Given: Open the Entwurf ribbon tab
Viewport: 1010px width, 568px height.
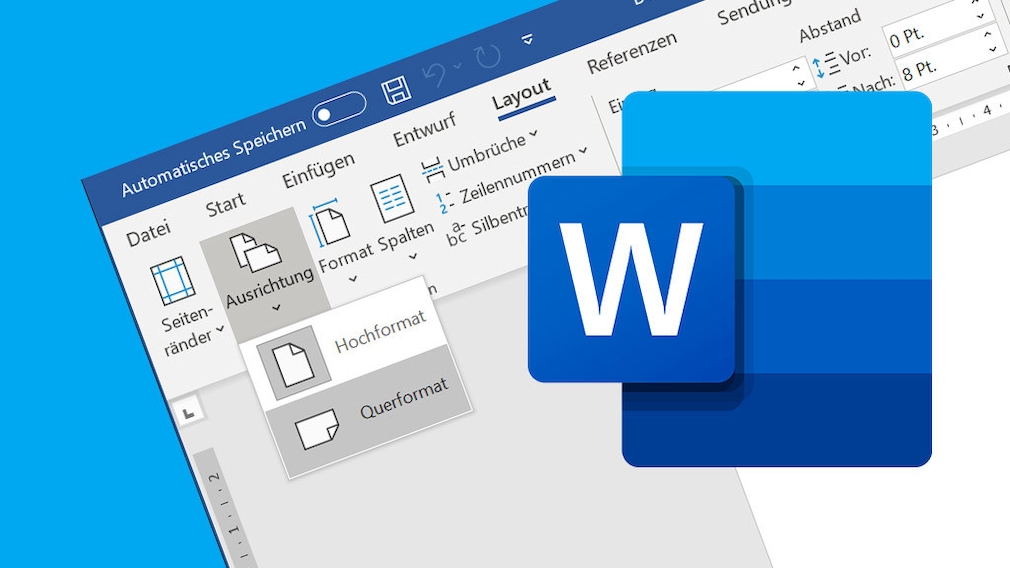Looking at the screenshot, I should tap(425, 129).
